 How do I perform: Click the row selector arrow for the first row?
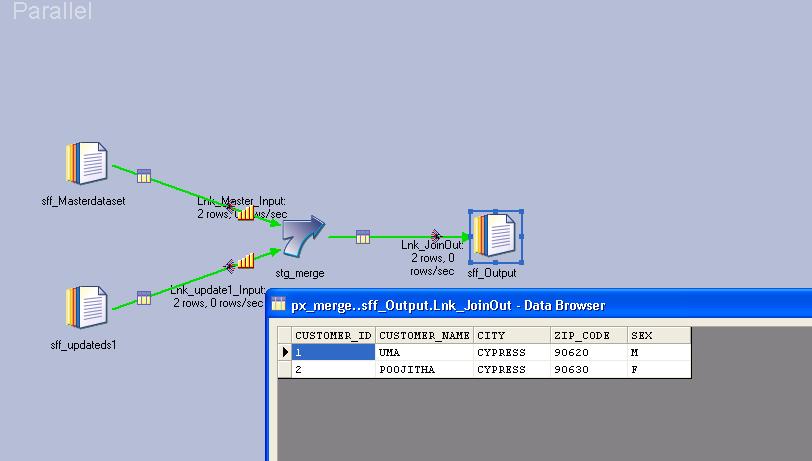click(285, 353)
